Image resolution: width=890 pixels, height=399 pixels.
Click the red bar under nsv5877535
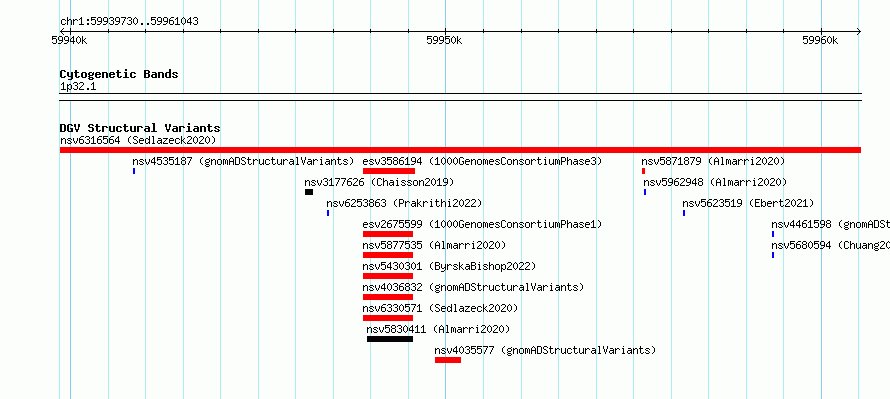[388, 255]
